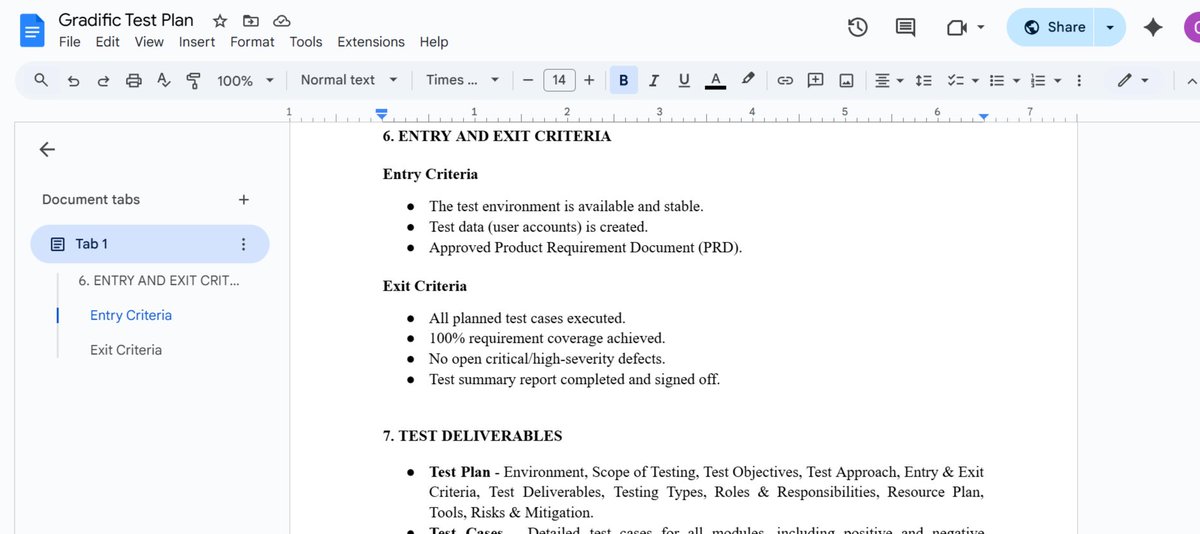
Task: Jump to Exit Criteria outline item
Action: click(x=126, y=350)
